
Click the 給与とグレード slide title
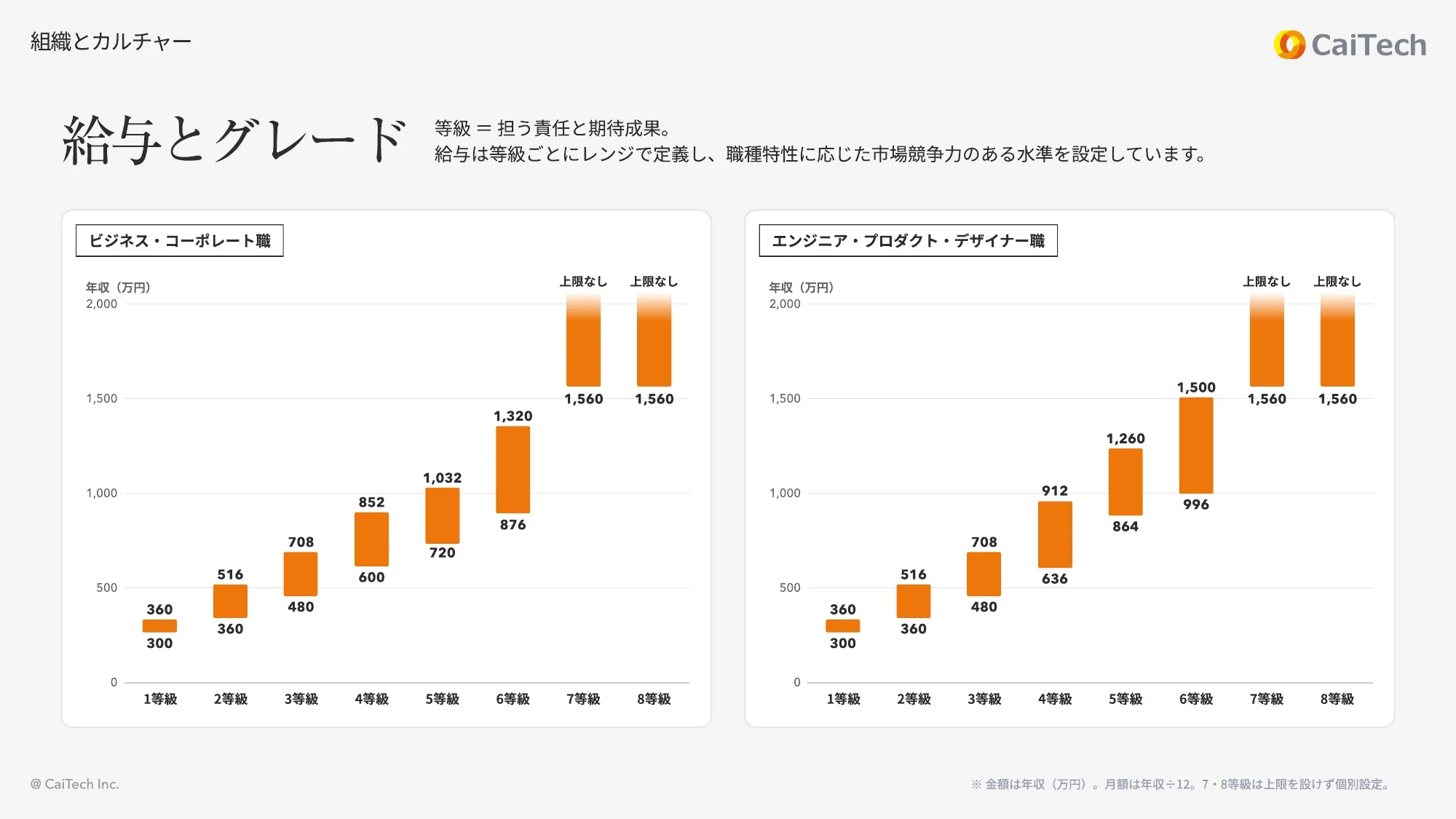pos(234,140)
